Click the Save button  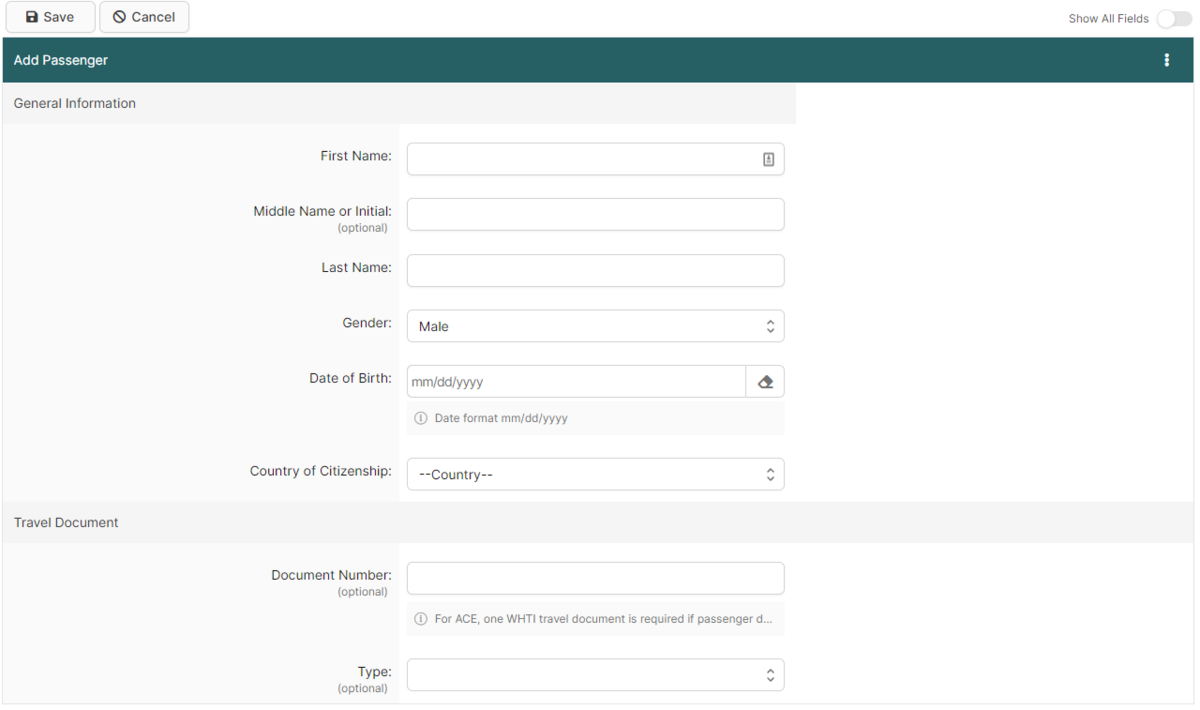(x=50, y=16)
